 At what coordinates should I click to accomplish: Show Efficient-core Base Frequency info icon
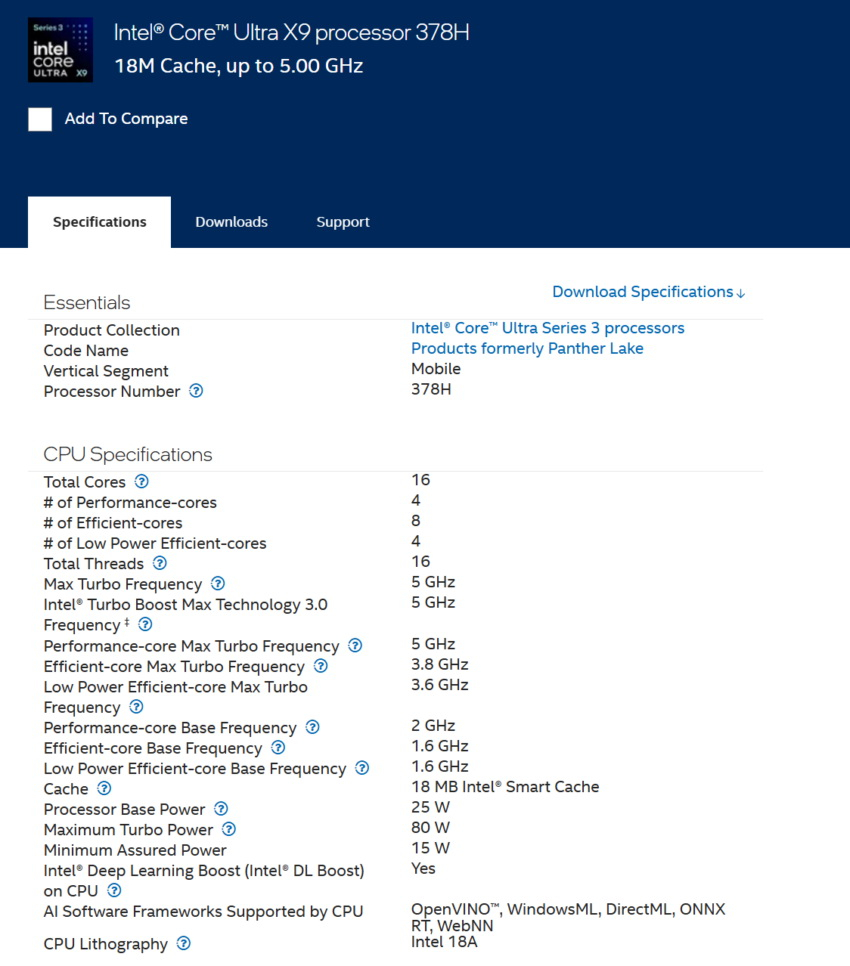pyautogui.click(x=278, y=748)
